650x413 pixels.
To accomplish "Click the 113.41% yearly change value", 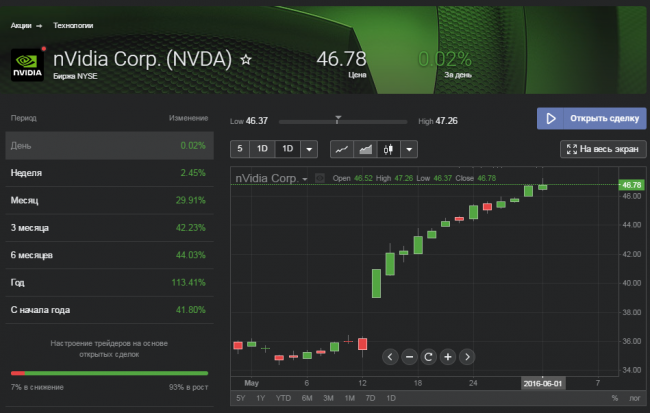I will tap(189, 283).
